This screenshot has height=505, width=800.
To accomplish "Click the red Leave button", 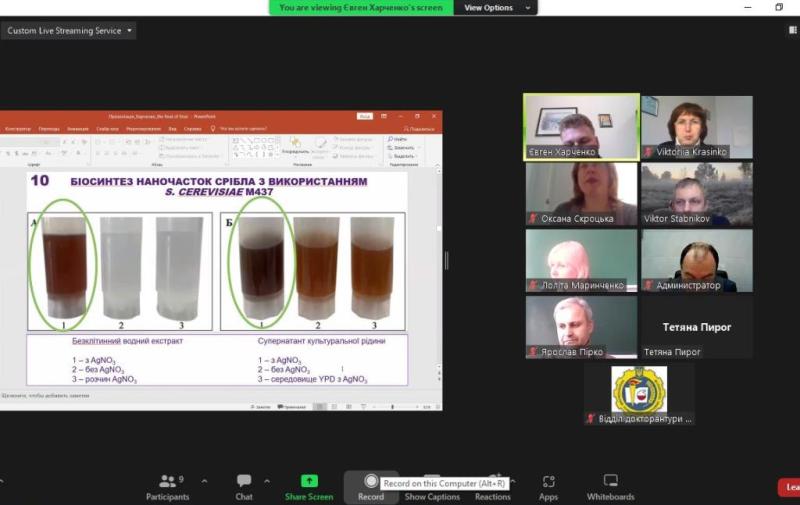I will click(789, 487).
